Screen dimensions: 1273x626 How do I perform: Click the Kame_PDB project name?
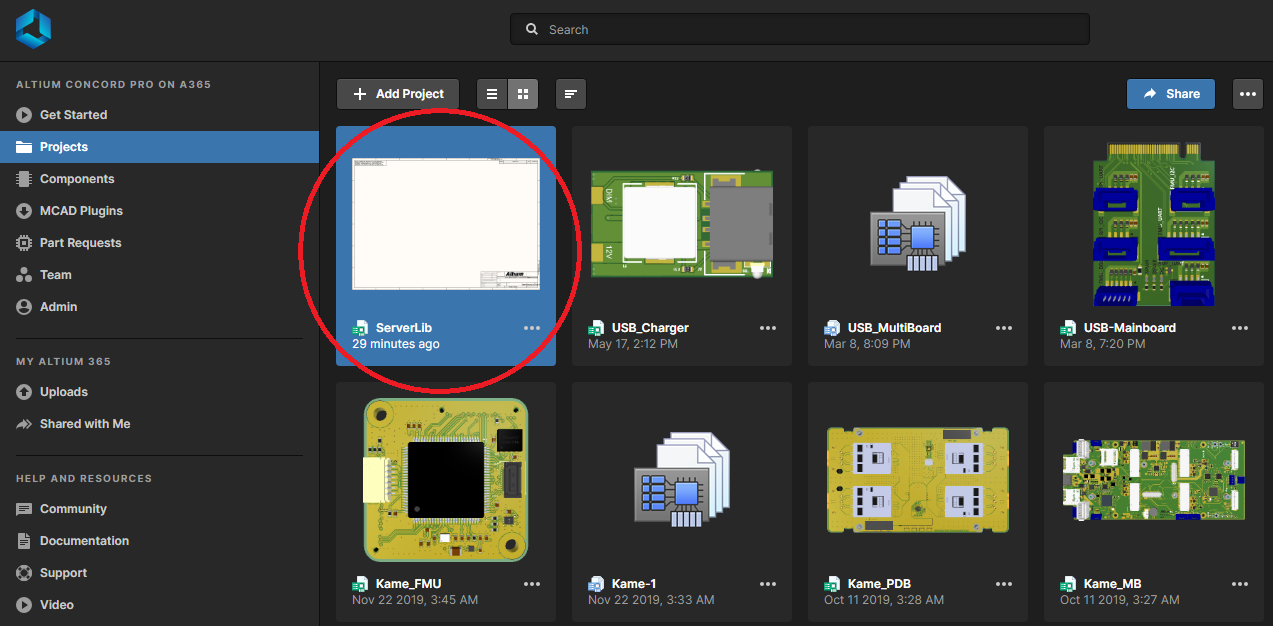click(x=879, y=584)
